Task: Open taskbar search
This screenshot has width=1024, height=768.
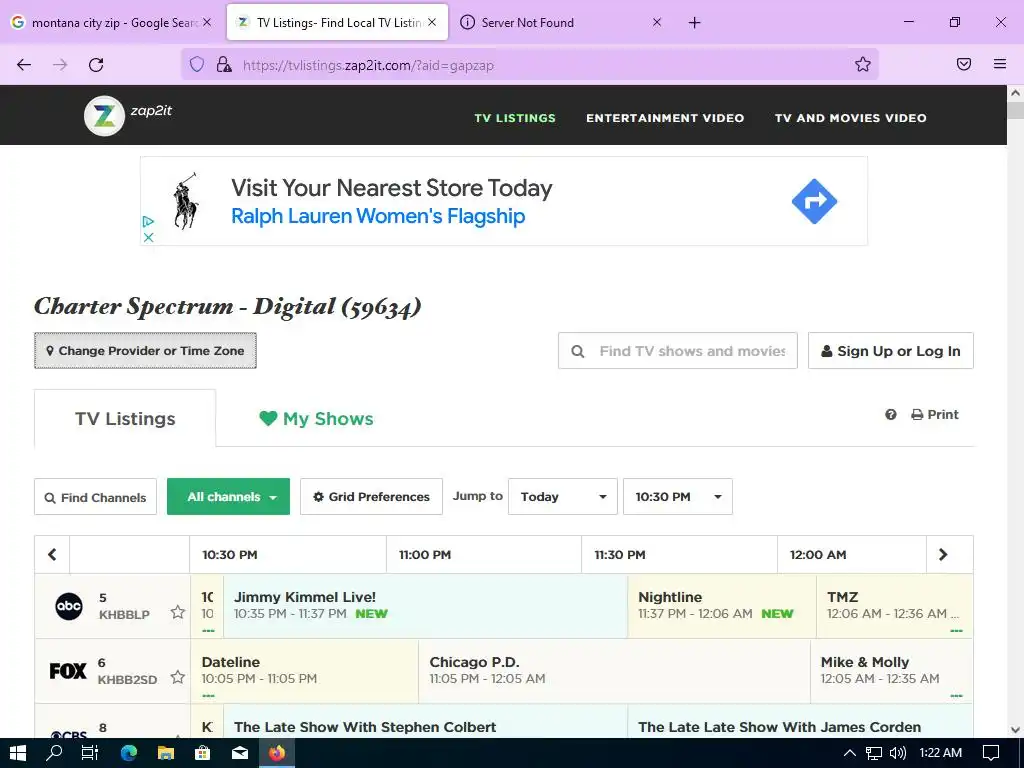Action: tap(54, 753)
